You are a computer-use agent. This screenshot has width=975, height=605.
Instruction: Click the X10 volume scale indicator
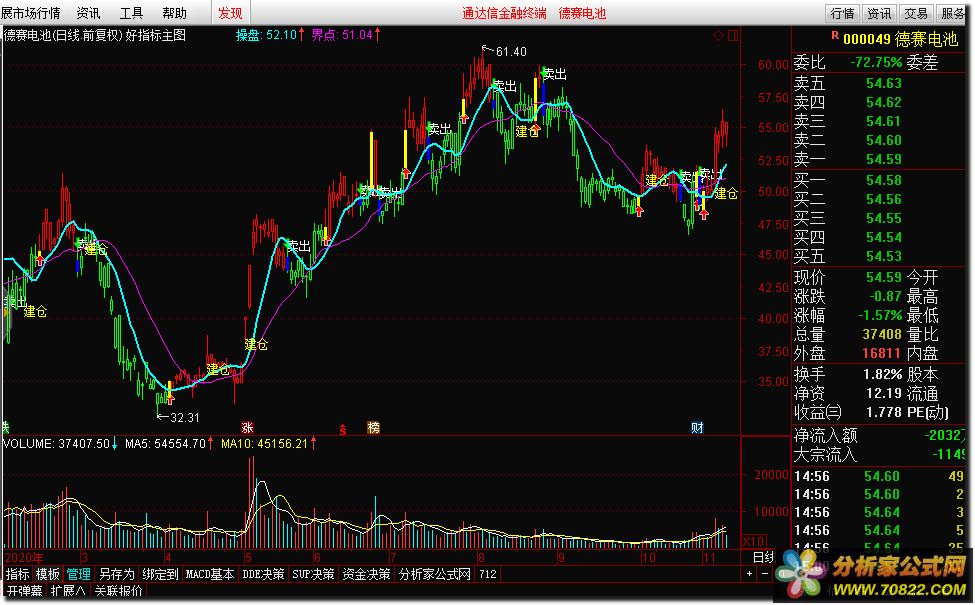(754, 541)
